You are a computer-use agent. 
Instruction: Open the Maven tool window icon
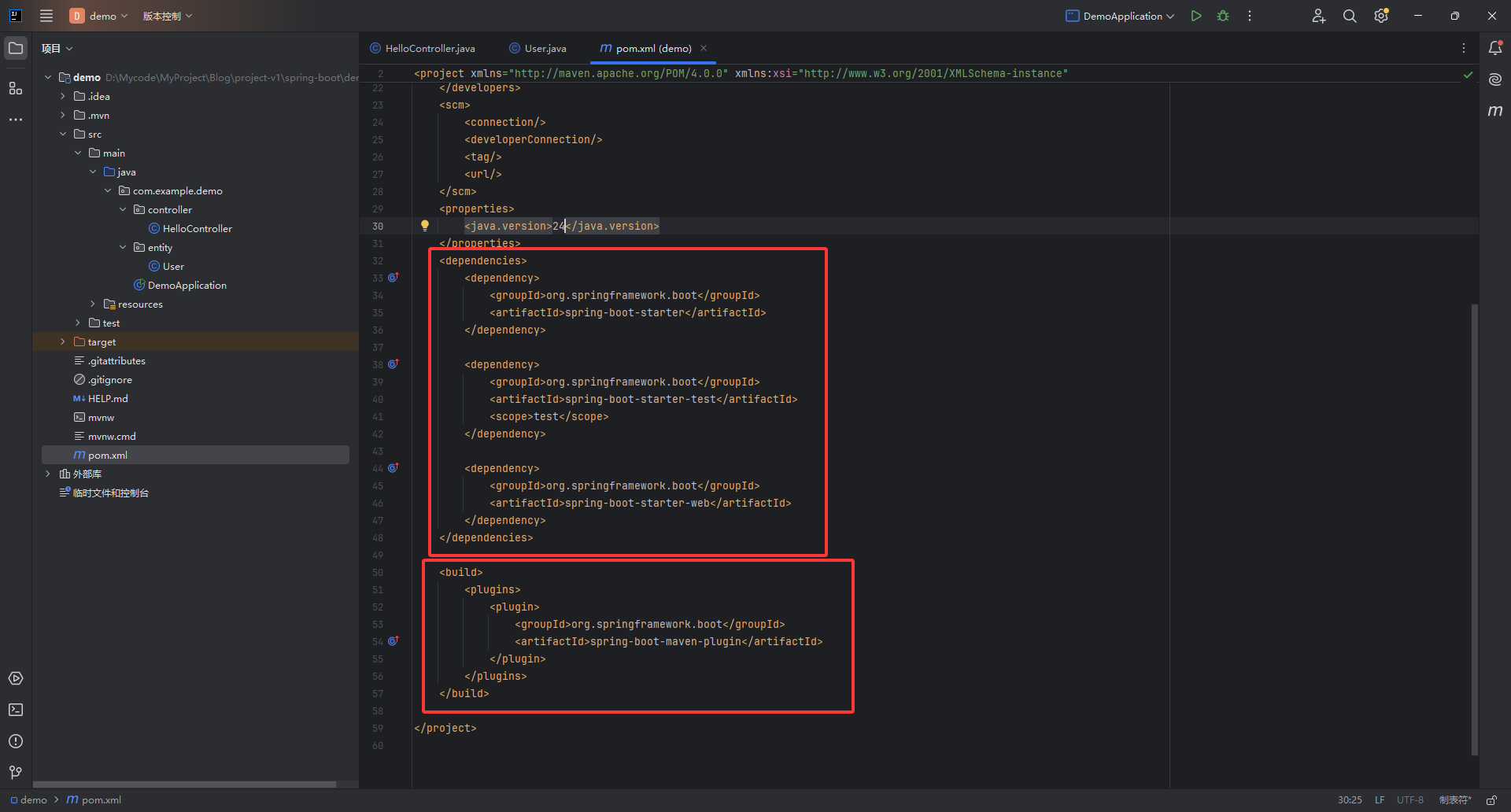pos(1495,111)
